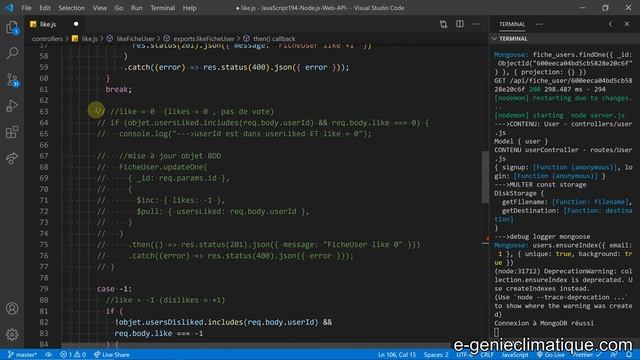Click line number 79 in gutter
The image size is (640, 360).
point(44,289)
